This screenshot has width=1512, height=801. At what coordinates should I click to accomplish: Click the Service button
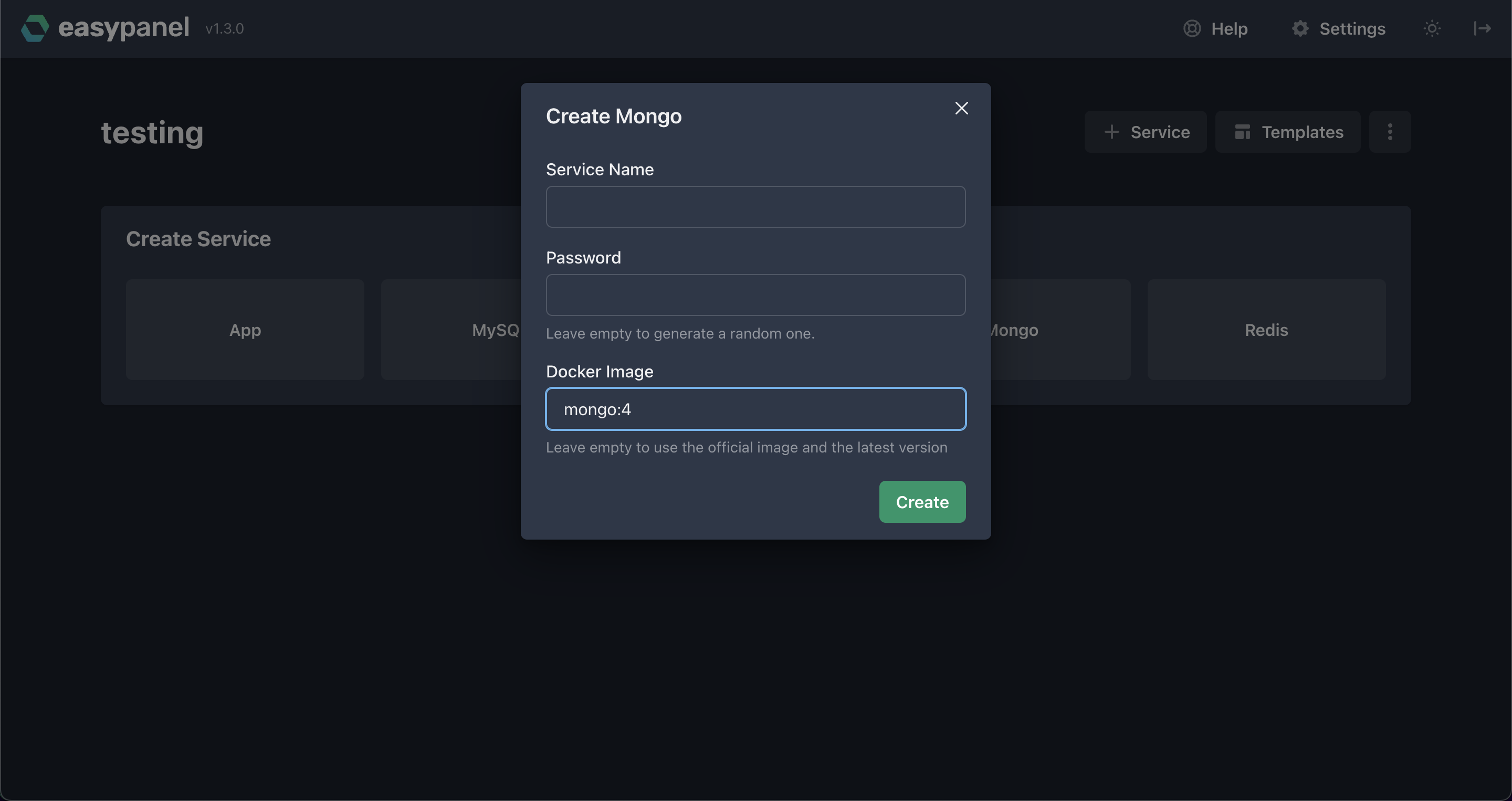pyautogui.click(x=1145, y=131)
